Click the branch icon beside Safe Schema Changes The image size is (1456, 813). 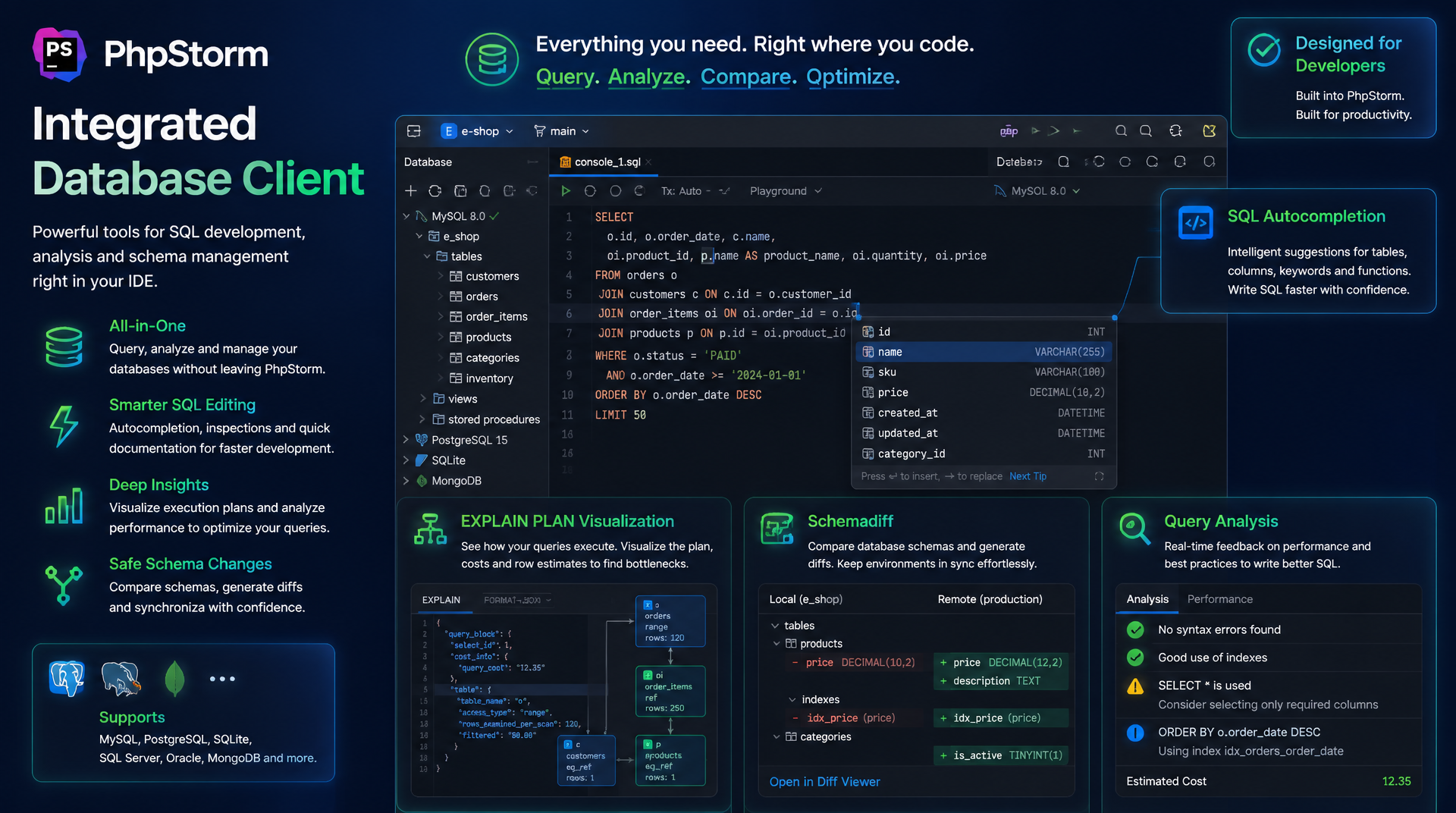click(64, 585)
